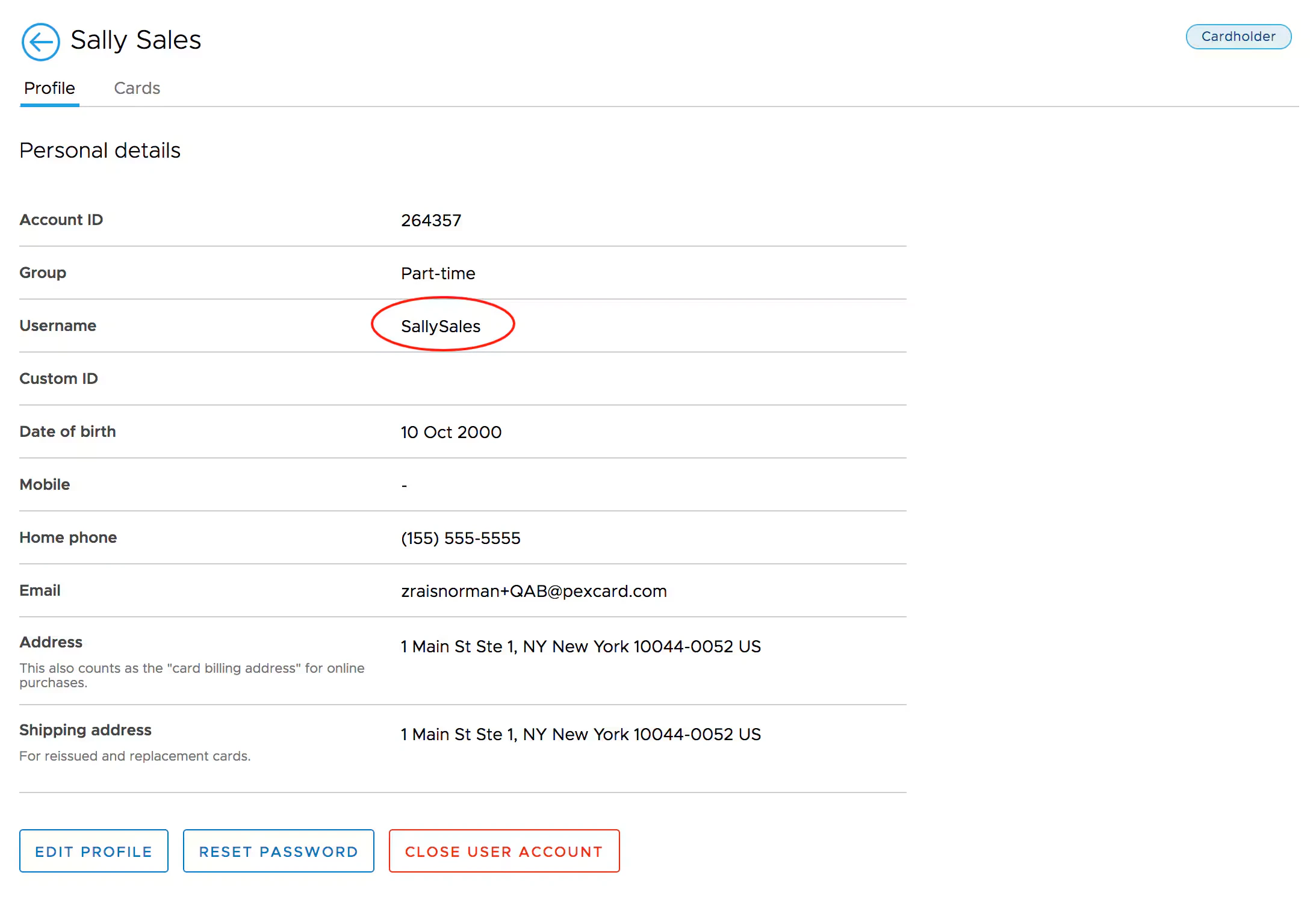
Task: Switch to the Cards tab
Action: click(137, 88)
